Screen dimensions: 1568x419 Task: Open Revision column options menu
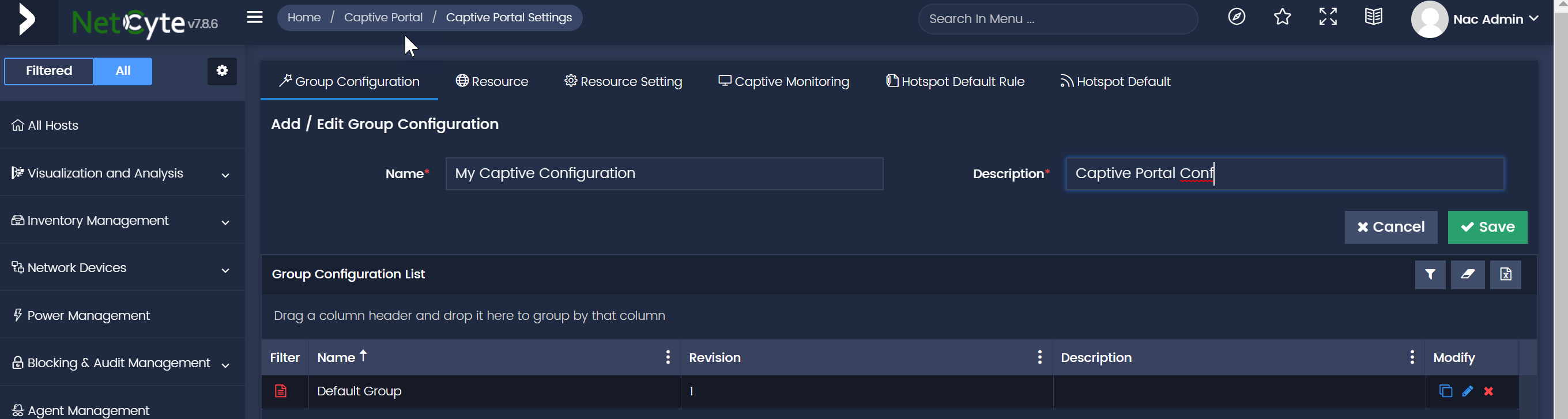(x=1039, y=357)
